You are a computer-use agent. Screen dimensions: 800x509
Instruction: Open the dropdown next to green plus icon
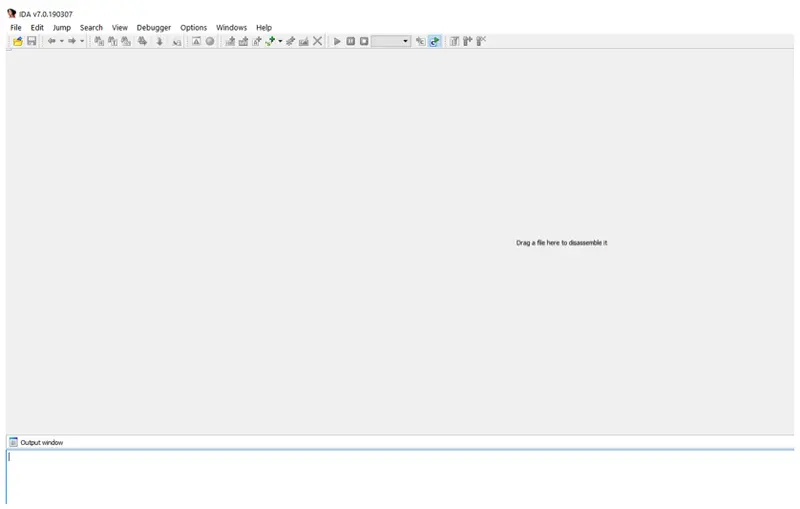coord(280,41)
